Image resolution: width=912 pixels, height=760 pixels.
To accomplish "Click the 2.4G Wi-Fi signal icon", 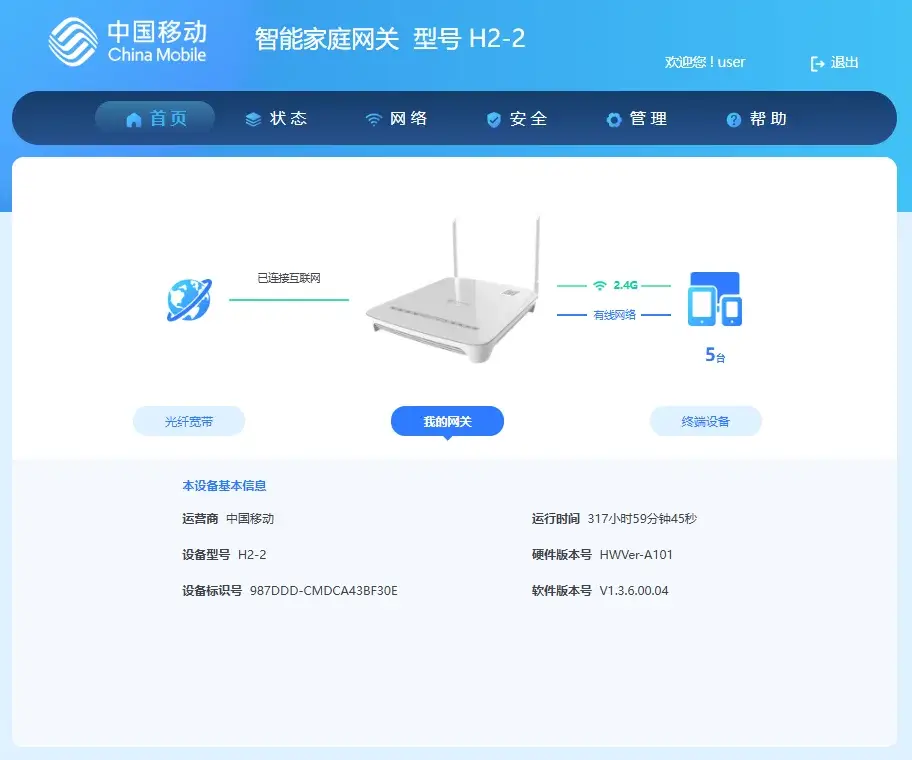I will [x=599, y=285].
